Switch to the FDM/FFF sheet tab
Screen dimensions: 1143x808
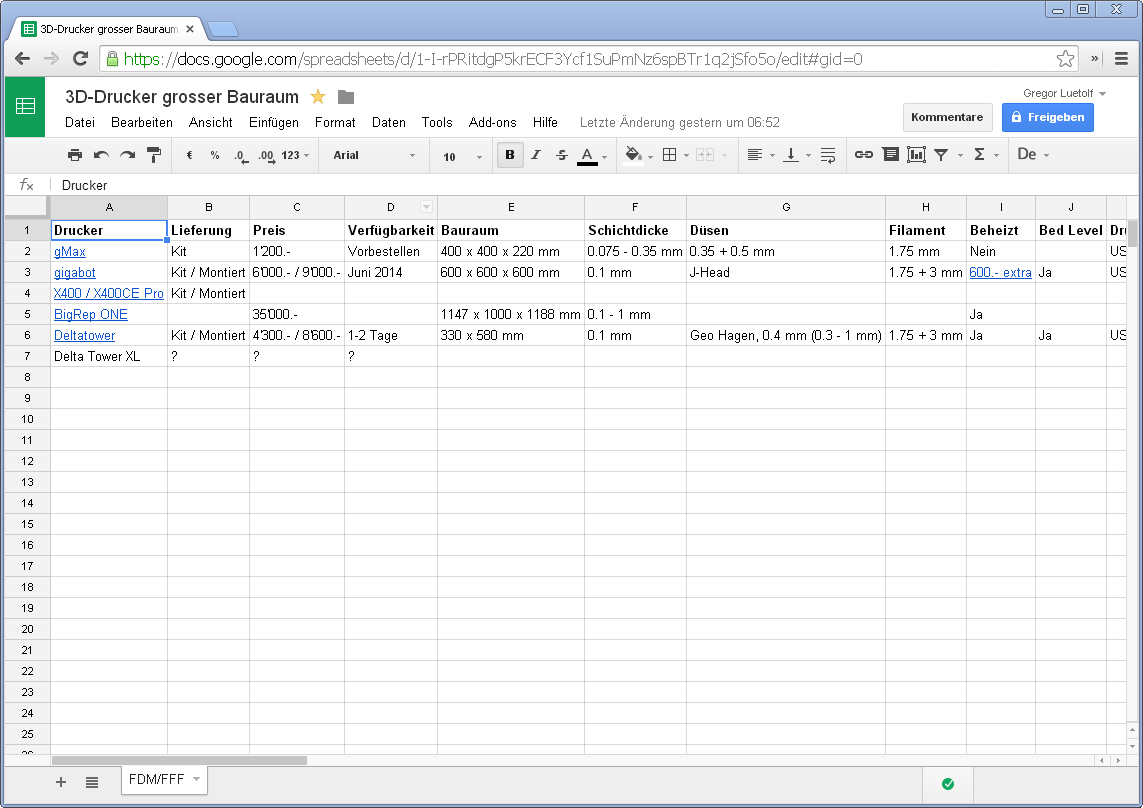coord(156,780)
